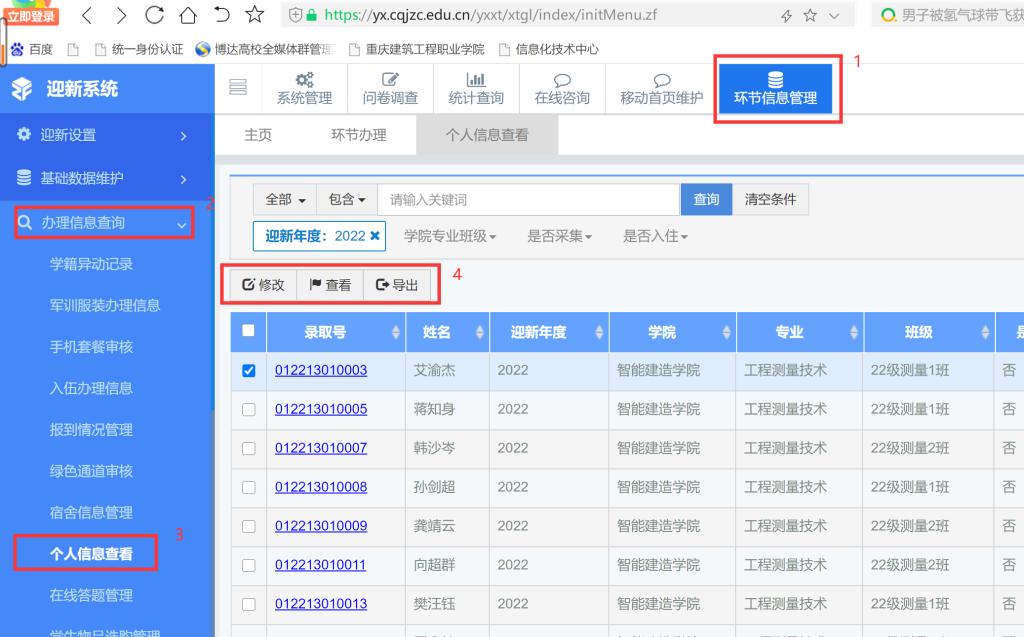
Task: Click the keyword search input field
Action: click(x=529, y=199)
